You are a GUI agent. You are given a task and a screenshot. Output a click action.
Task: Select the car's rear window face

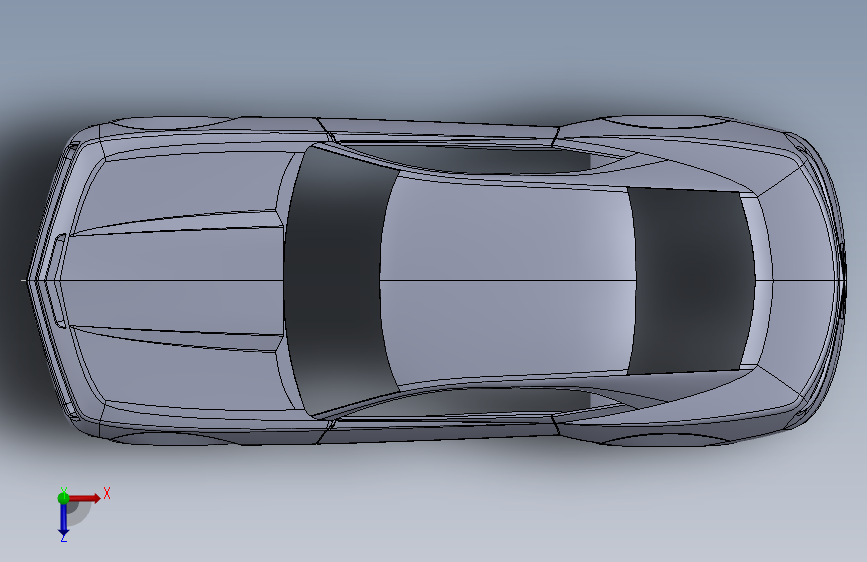(691, 281)
